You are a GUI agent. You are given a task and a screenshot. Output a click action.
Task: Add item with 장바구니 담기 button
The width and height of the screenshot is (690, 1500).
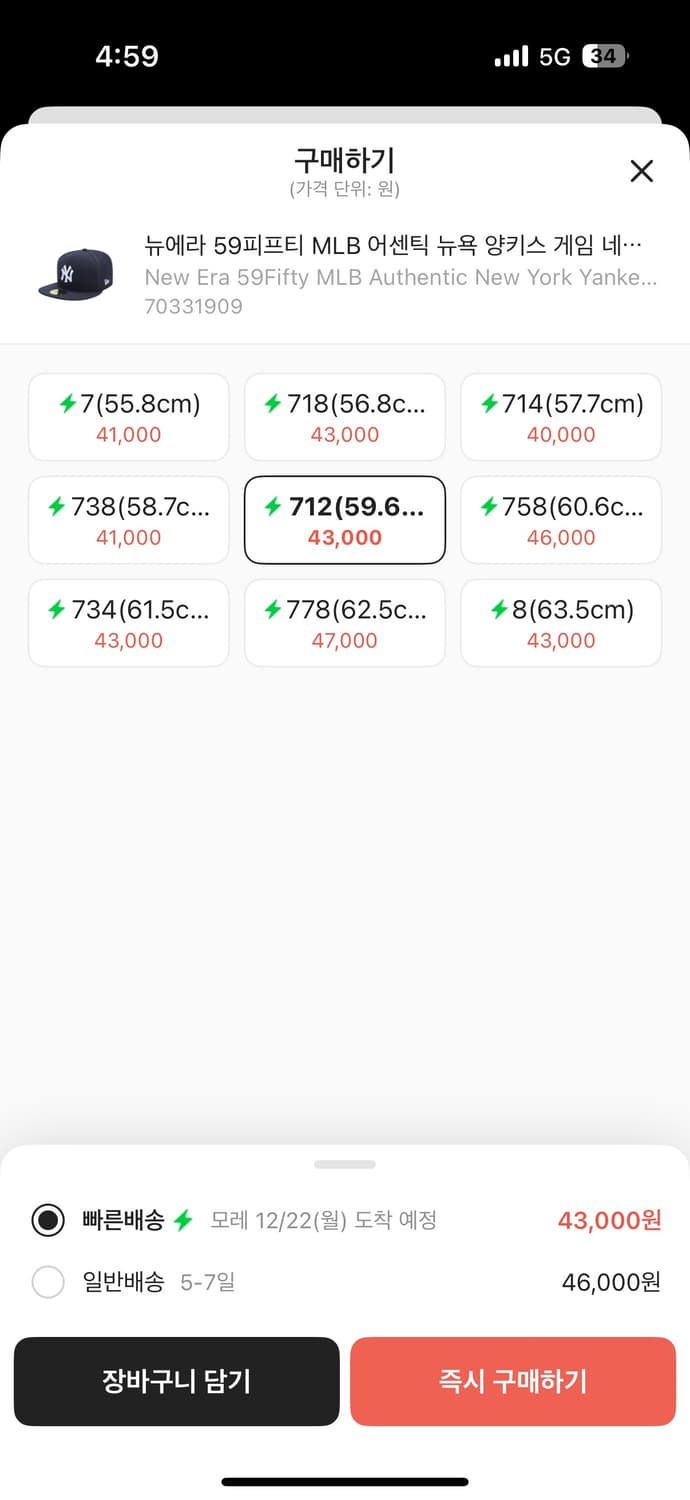tap(176, 1381)
